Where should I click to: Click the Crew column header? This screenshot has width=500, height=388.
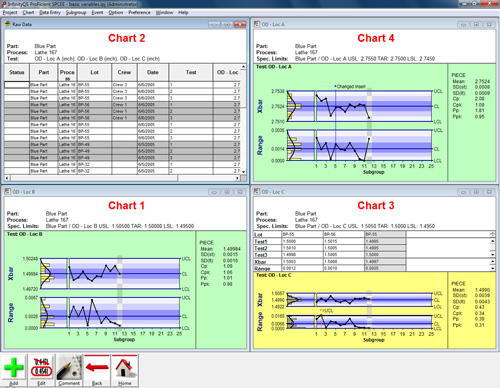tap(124, 72)
